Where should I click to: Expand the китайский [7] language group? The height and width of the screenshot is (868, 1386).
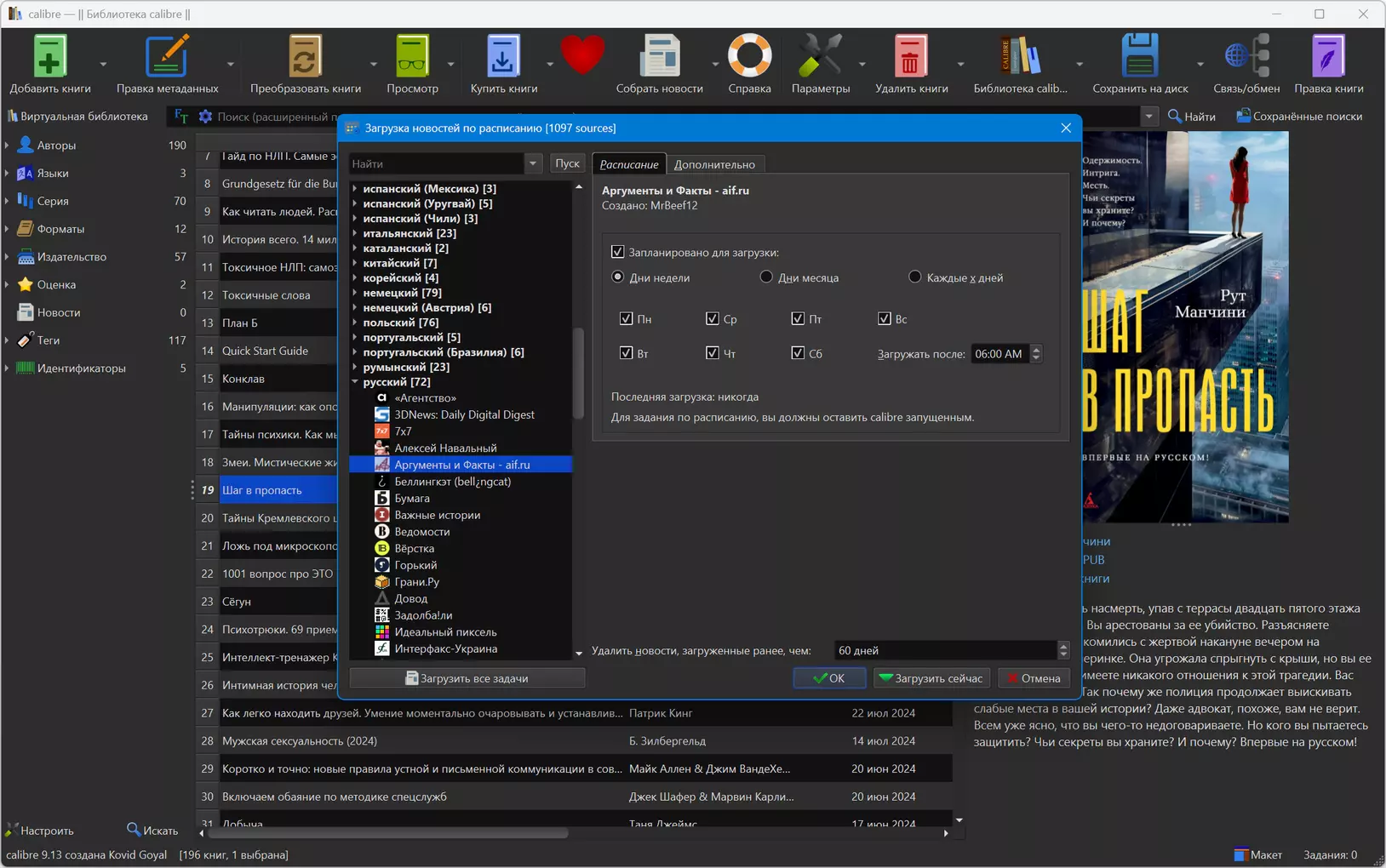[x=355, y=263]
